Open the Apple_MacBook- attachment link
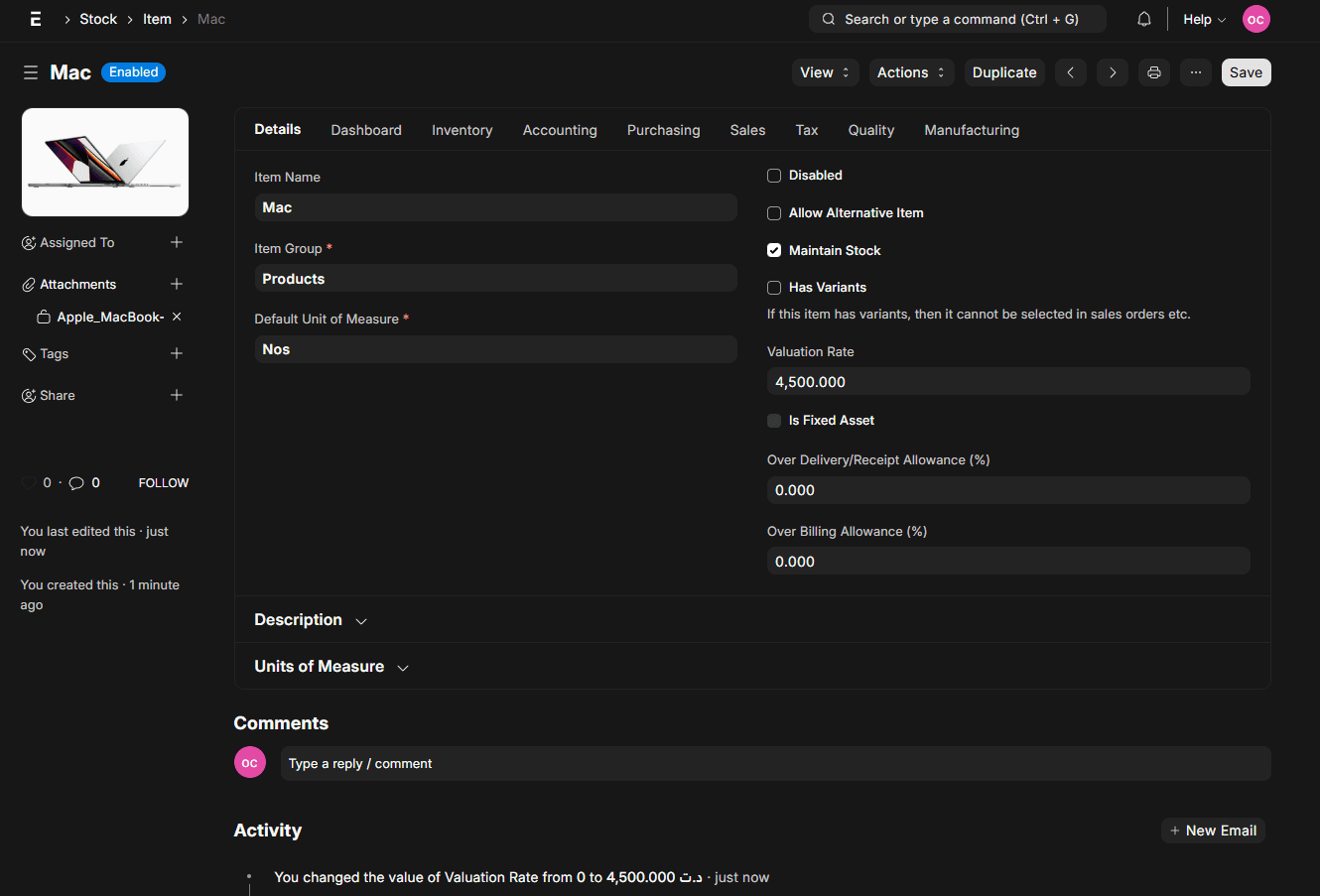This screenshot has width=1320, height=896. [x=110, y=317]
